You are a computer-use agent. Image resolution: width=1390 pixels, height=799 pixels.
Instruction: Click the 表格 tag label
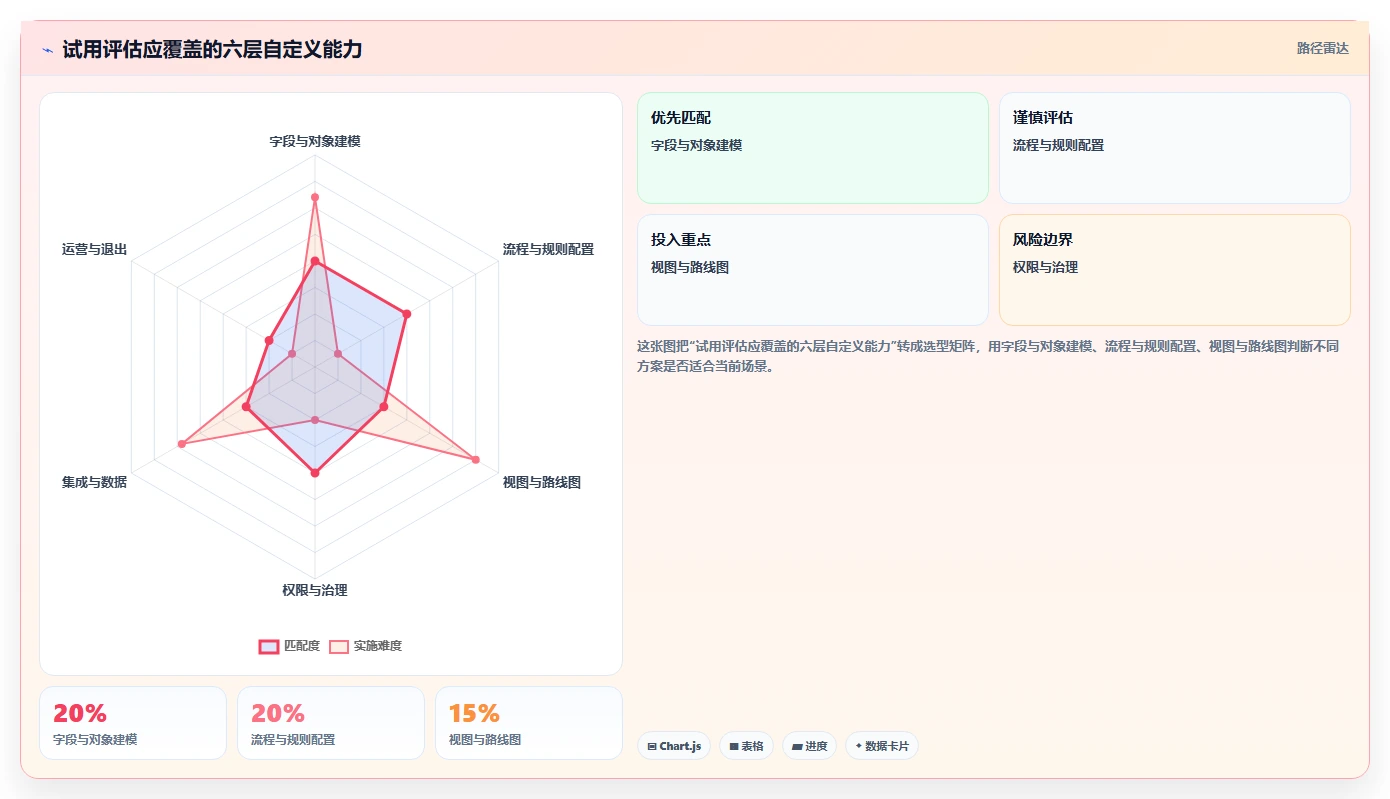coord(752,746)
